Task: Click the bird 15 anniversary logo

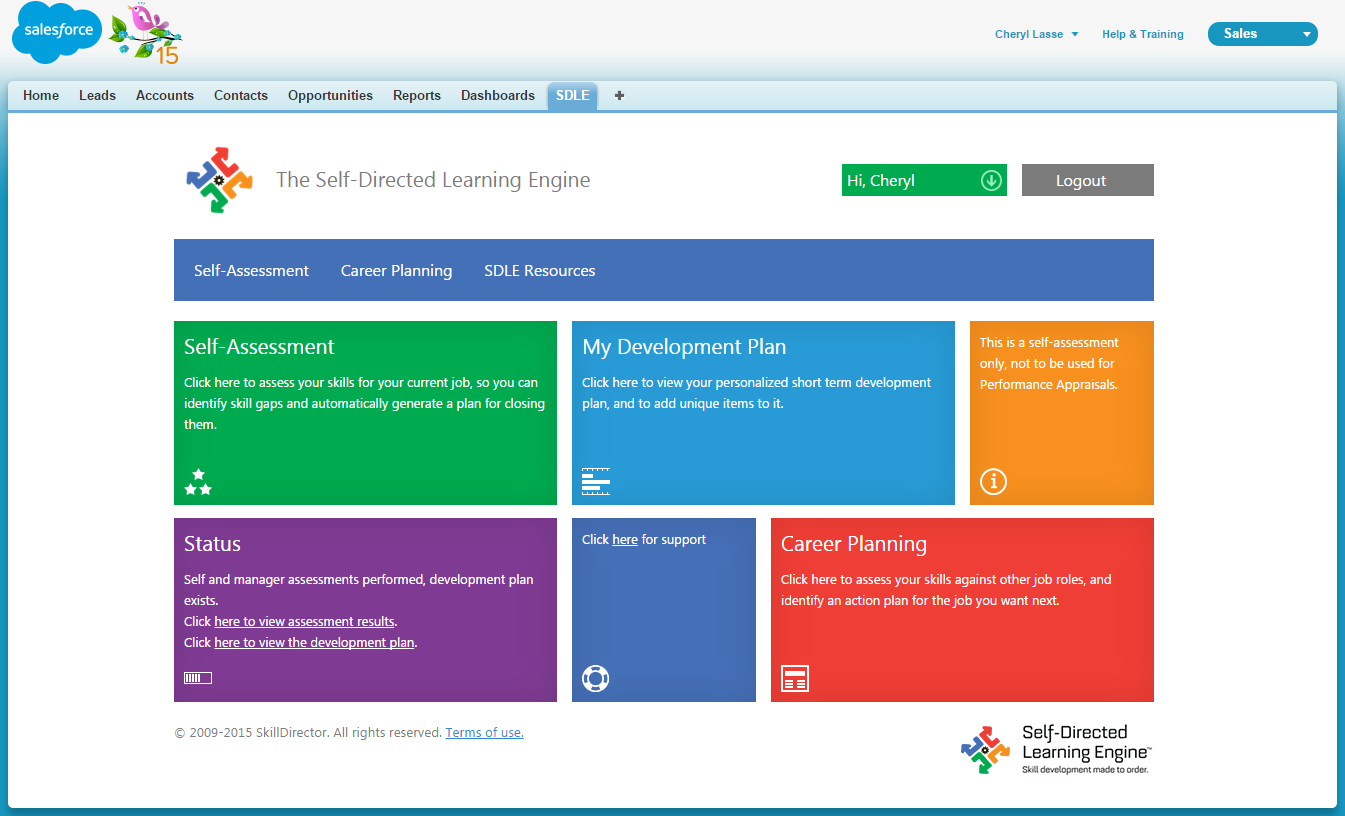Action: 144,34
